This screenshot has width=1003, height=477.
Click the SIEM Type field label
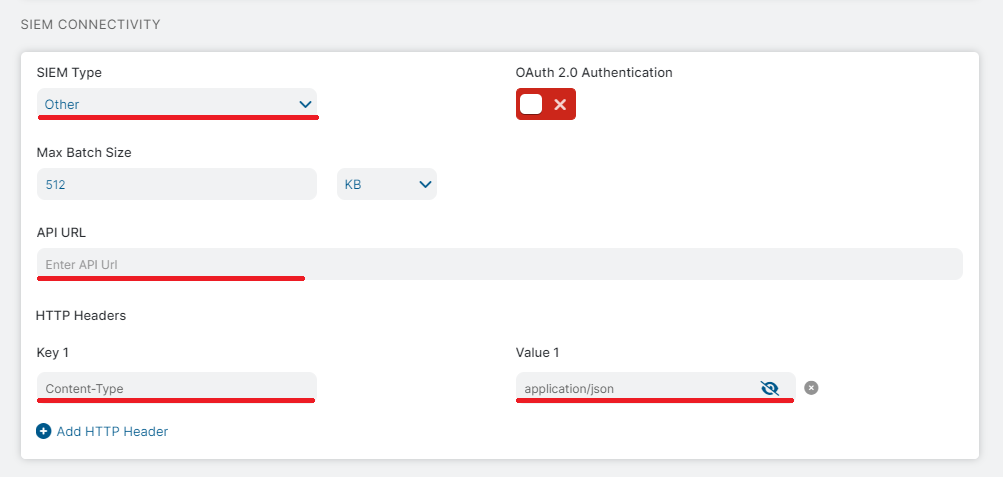click(69, 73)
